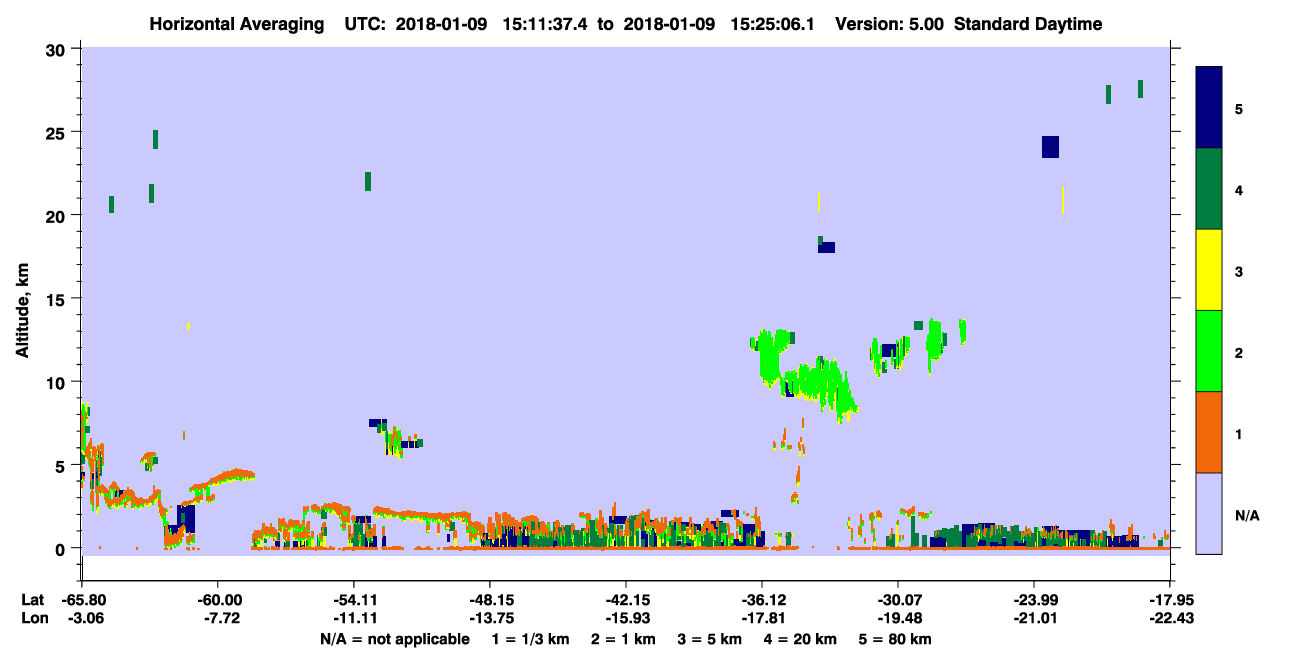The width and height of the screenshot is (1300, 667).
Task: Click the dark green colorbar segment for 4
Action: point(1209,189)
